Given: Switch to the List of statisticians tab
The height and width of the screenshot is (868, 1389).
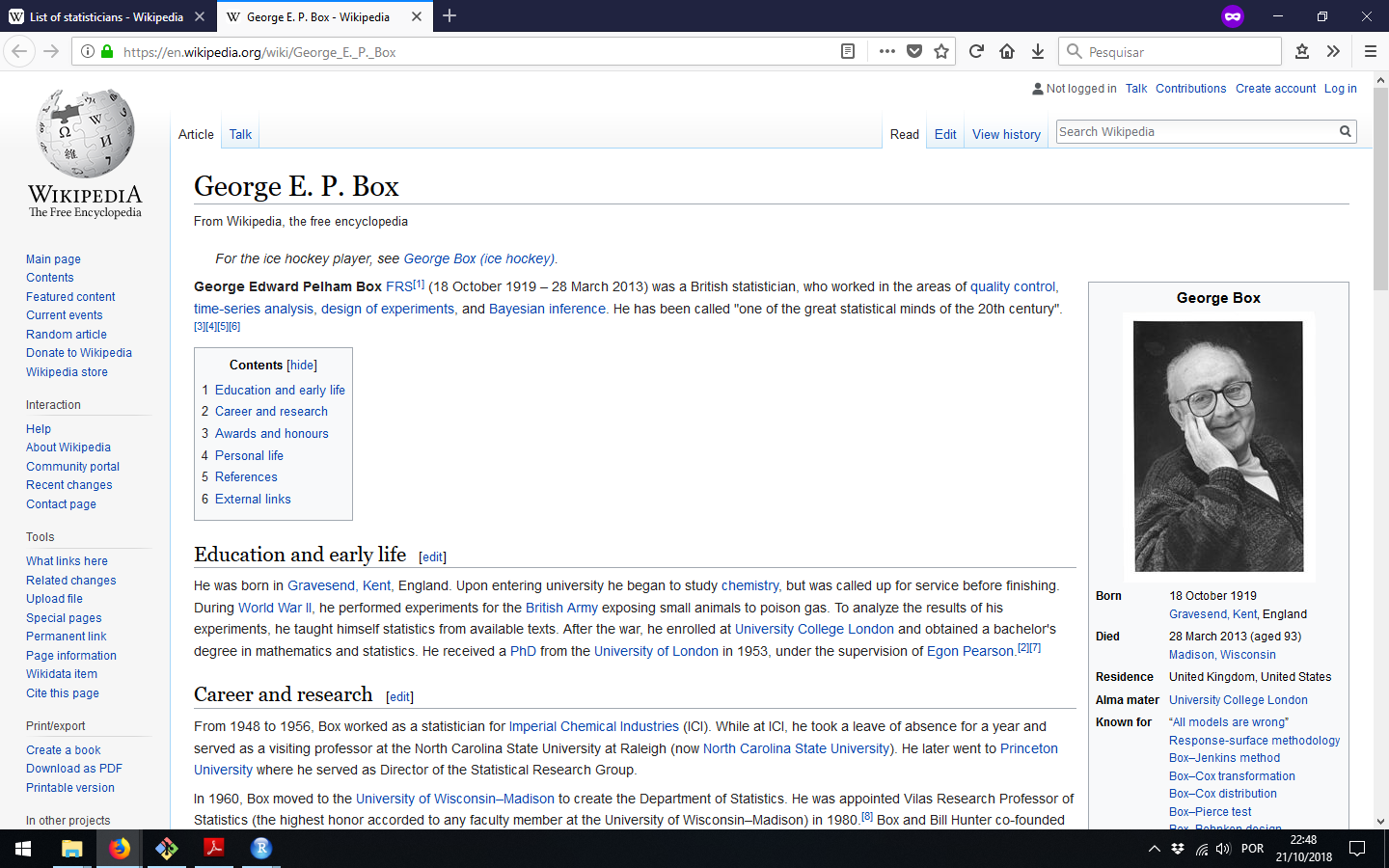Looking at the screenshot, I should 106,16.
